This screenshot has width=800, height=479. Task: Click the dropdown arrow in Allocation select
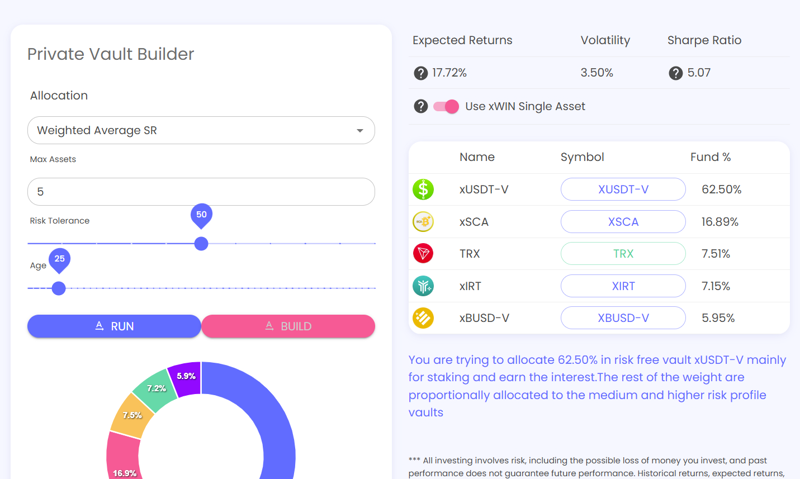tap(360, 131)
